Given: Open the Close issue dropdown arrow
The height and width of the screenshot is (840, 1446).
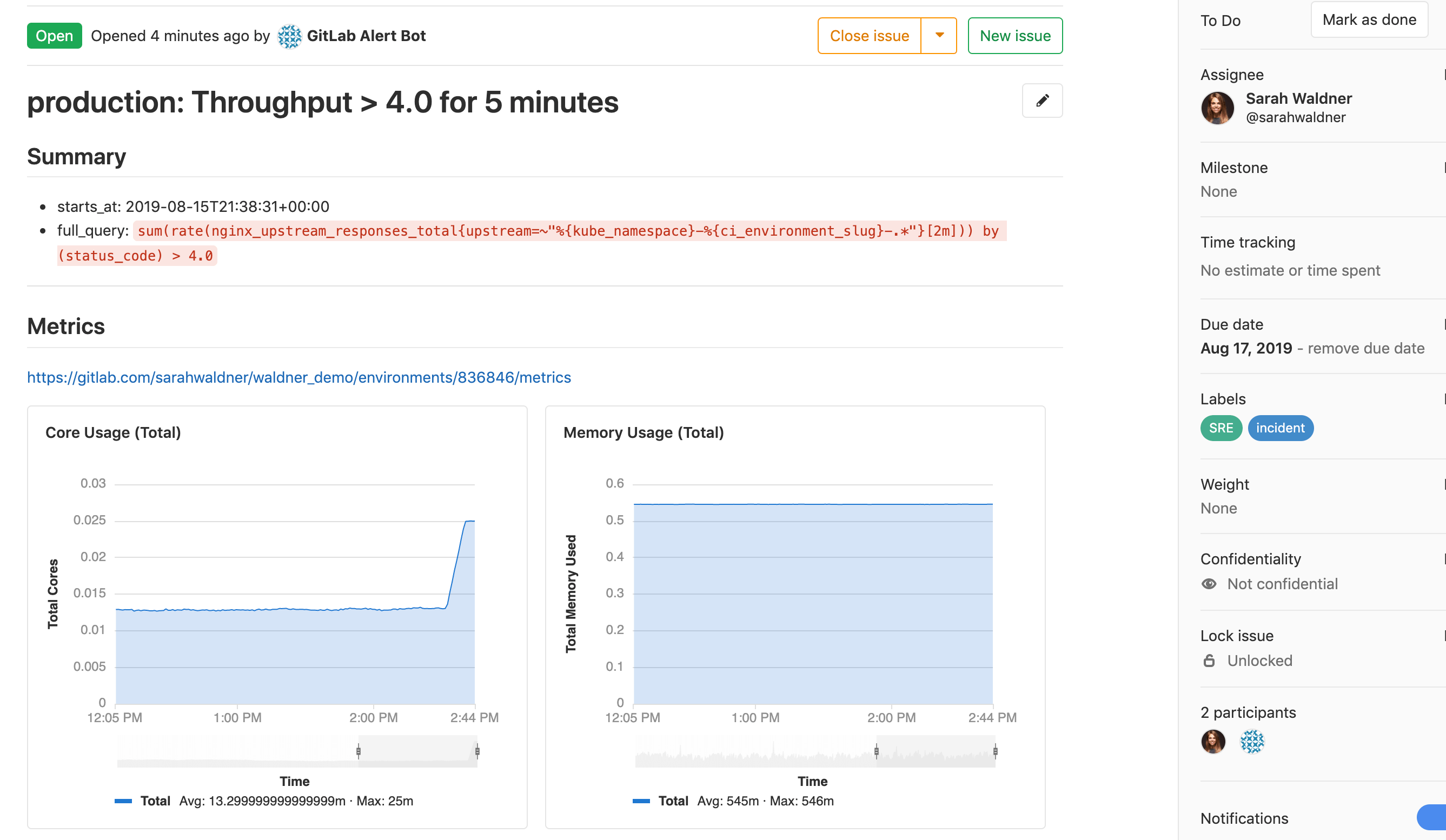Looking at the screenshot, I should (939, 36).
